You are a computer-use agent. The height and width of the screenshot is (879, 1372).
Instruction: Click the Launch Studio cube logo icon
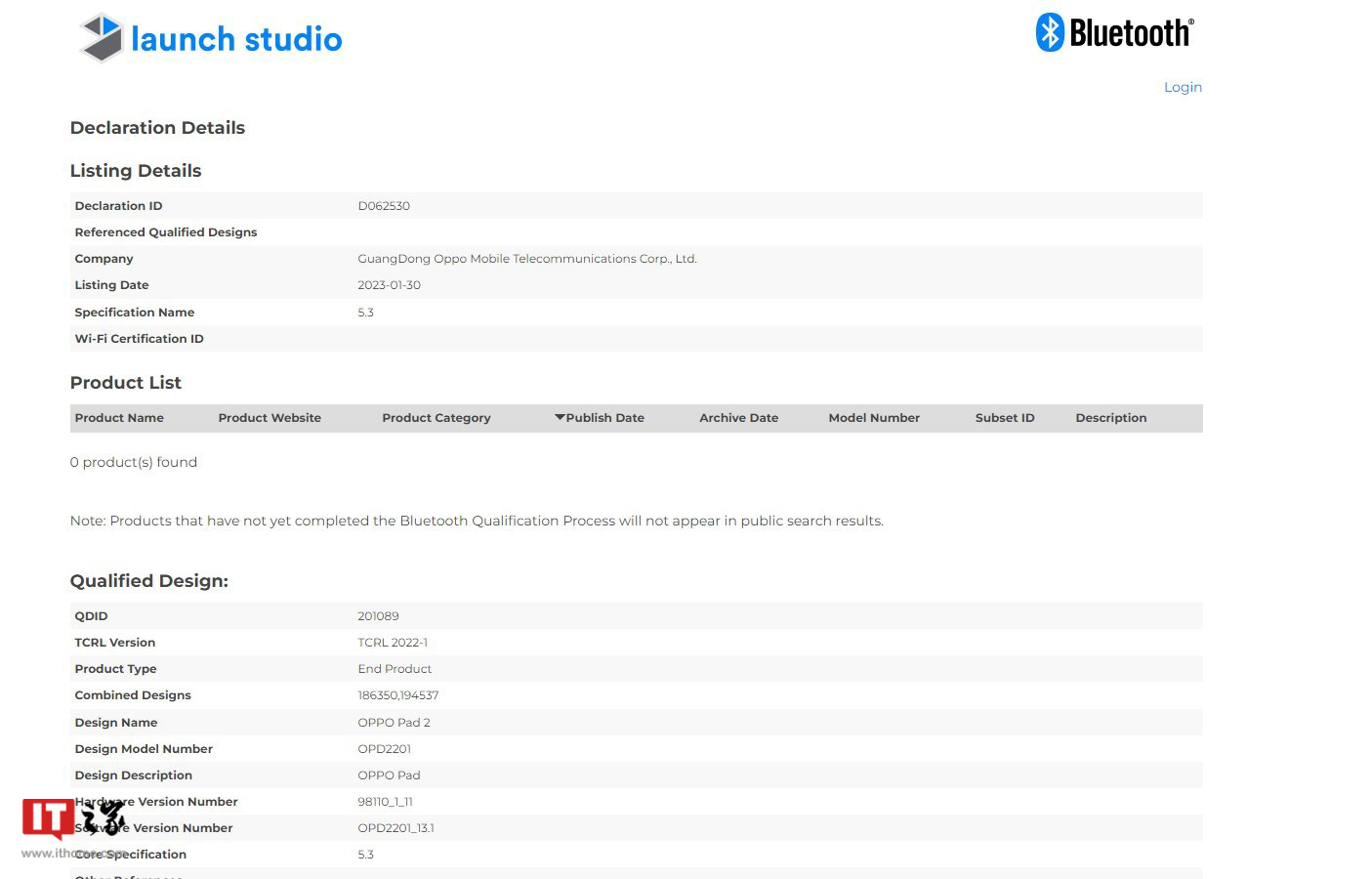pyautogui.click(x=102, y=38)
